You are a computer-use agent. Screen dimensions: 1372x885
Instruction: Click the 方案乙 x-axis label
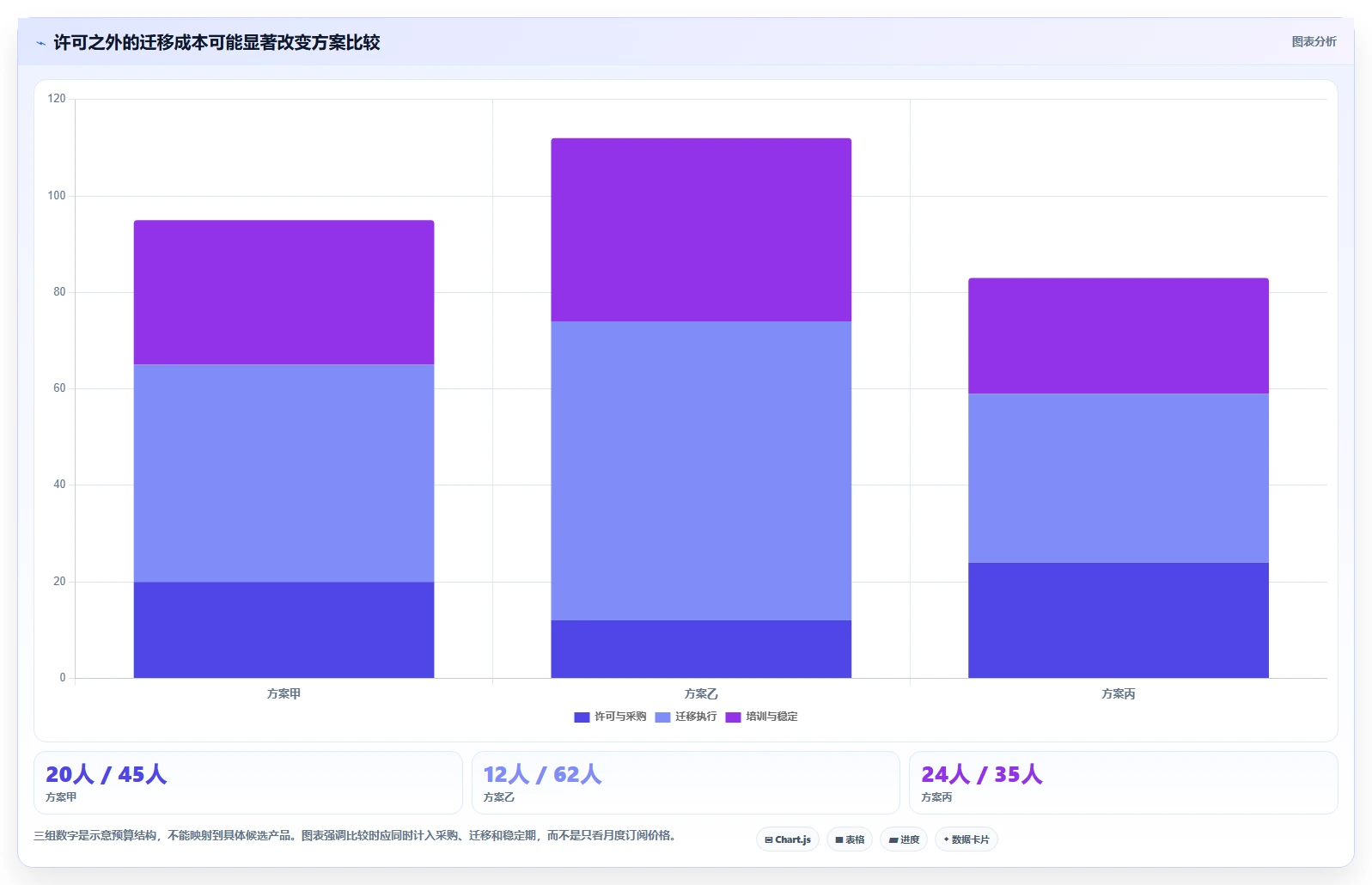tap(701, 693)
